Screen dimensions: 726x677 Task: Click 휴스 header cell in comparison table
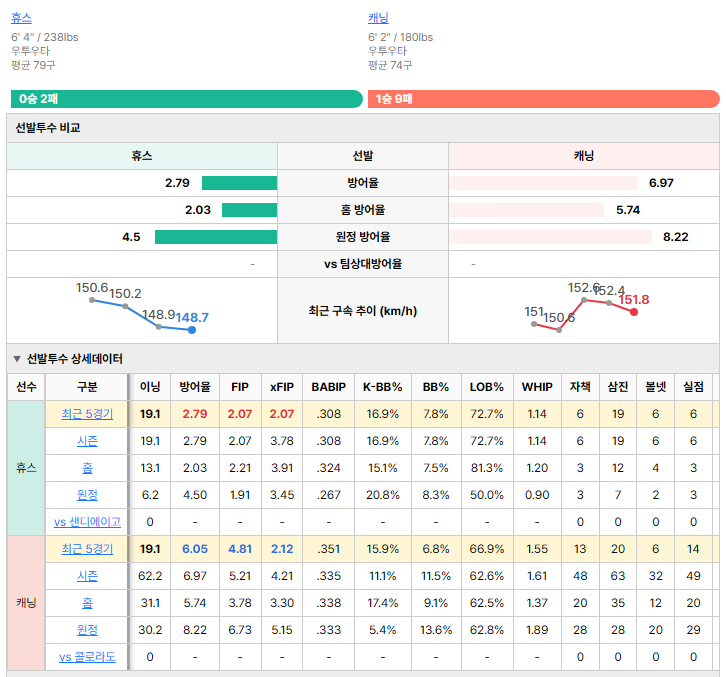[142, 156]
